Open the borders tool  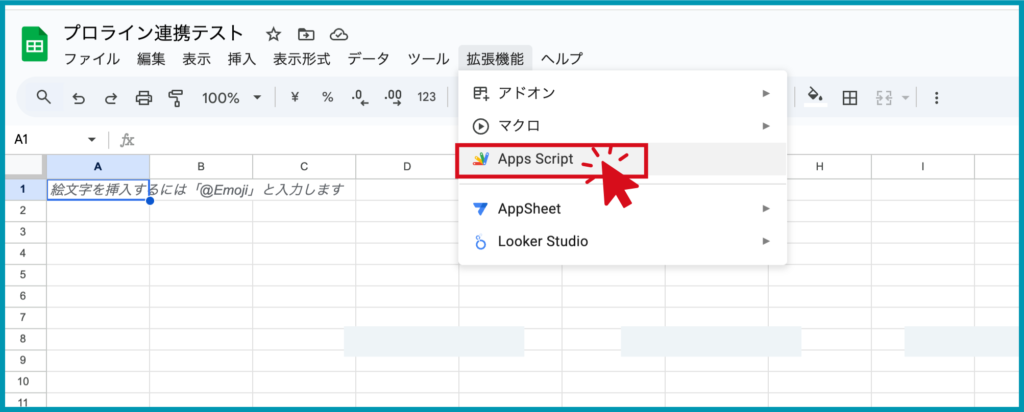click(x=850, y=98)
